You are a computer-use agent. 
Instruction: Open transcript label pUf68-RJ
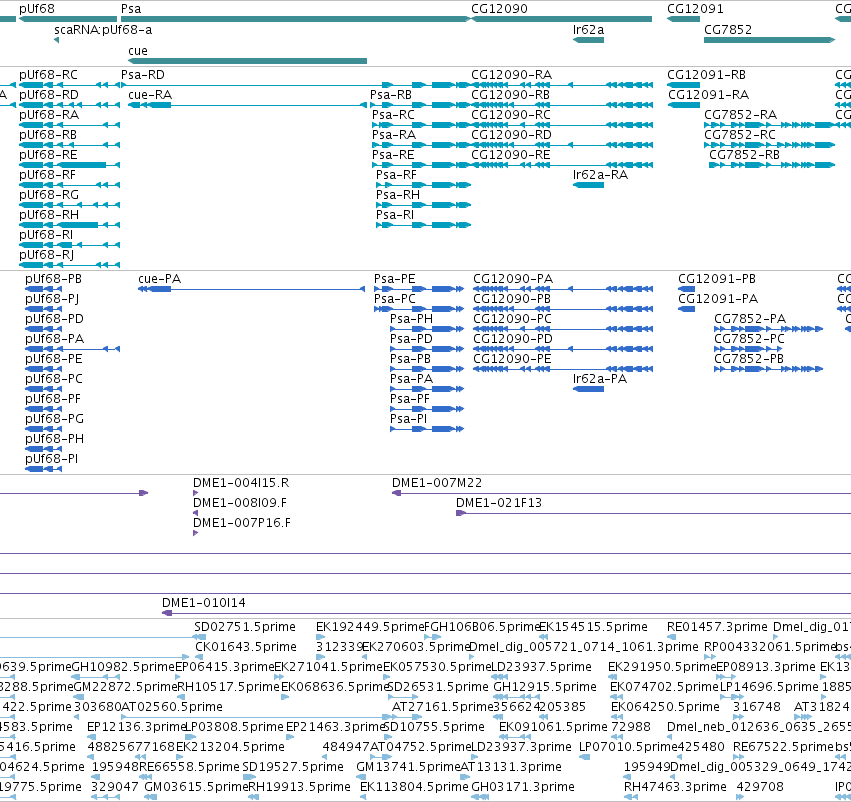[46, 255]
